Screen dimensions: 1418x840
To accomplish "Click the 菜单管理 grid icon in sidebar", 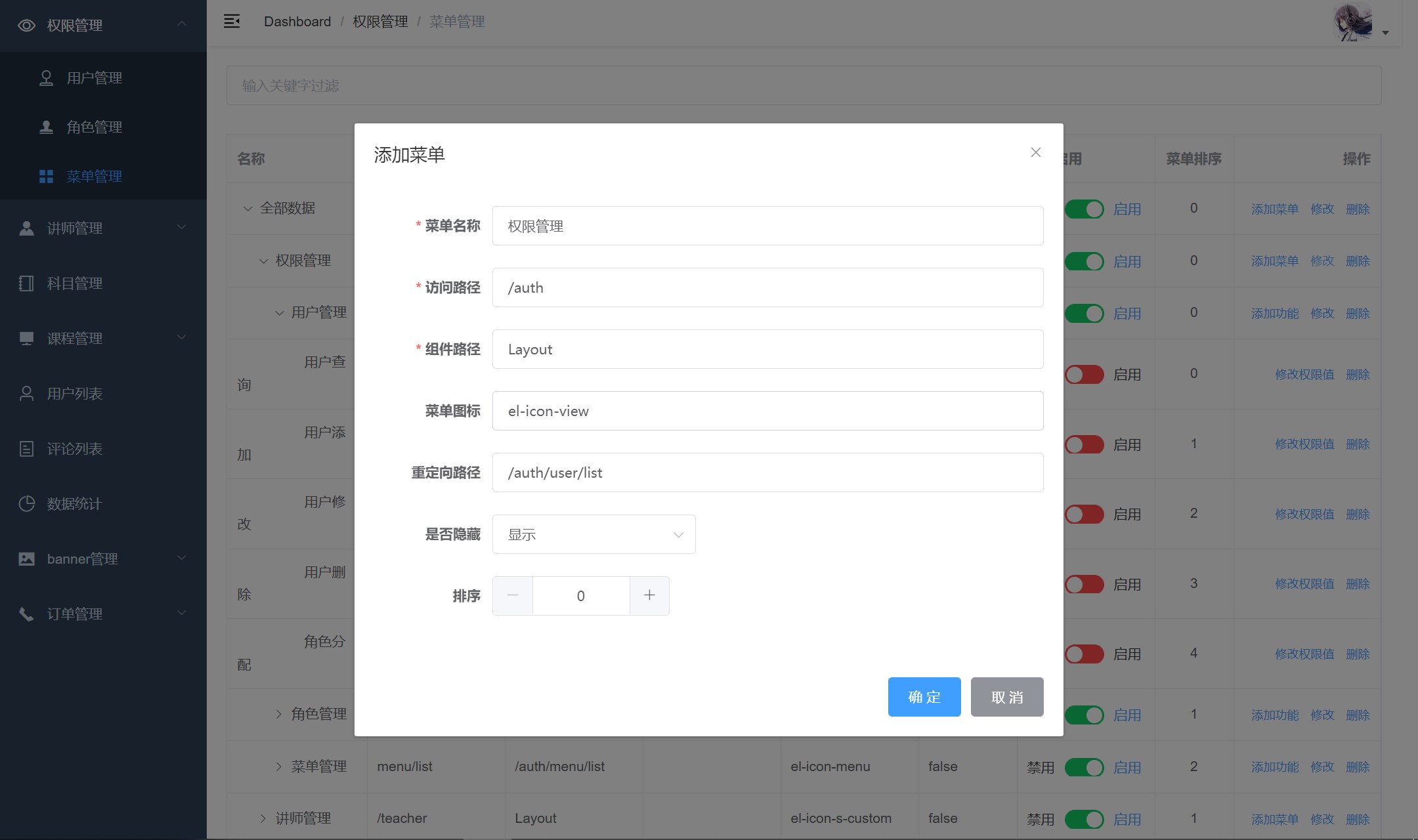I will (46, 177).
